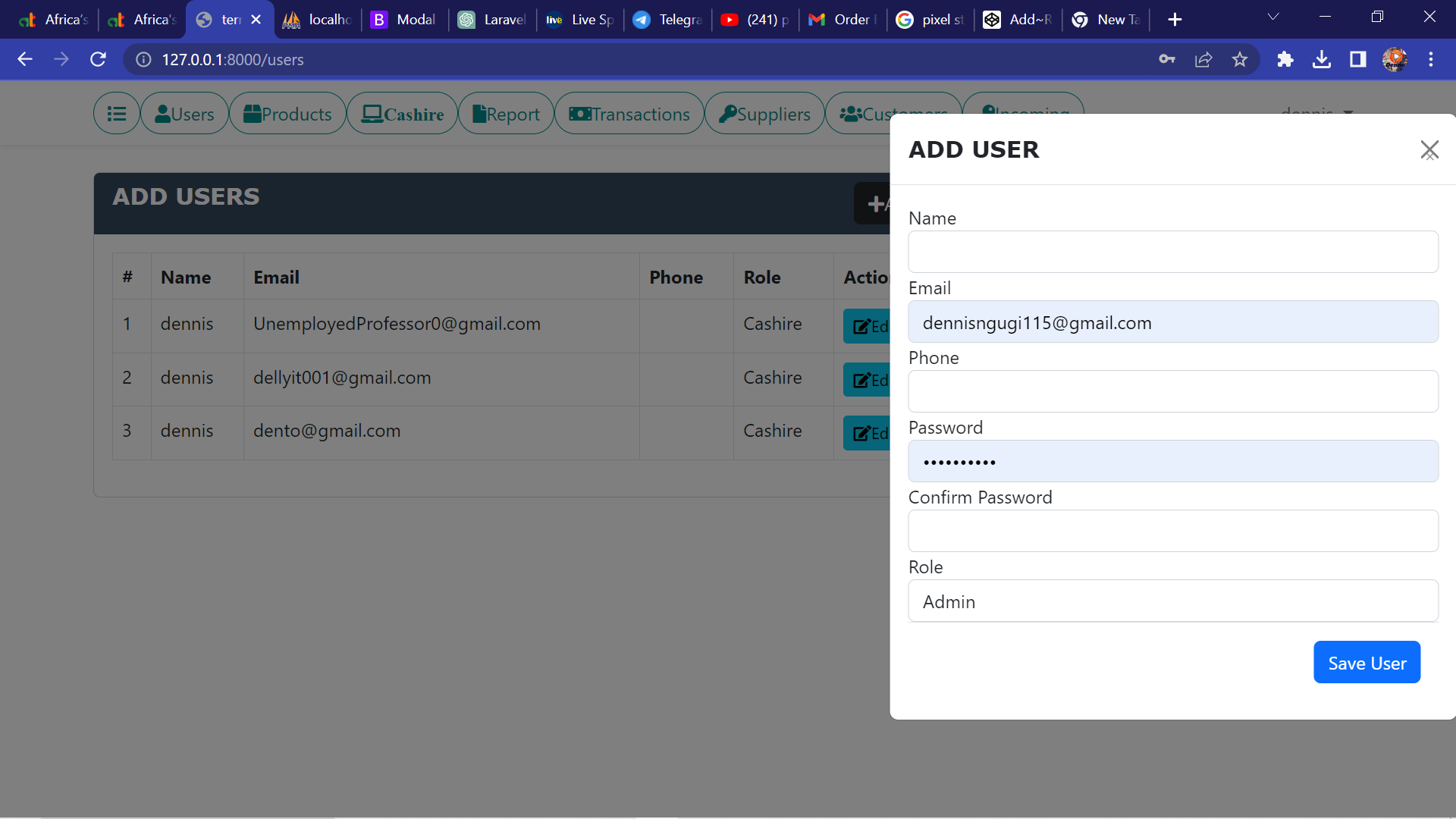This screenshot has width=1456, height=819.
Task: Close the current active tab
Action: tap(256, 20)
